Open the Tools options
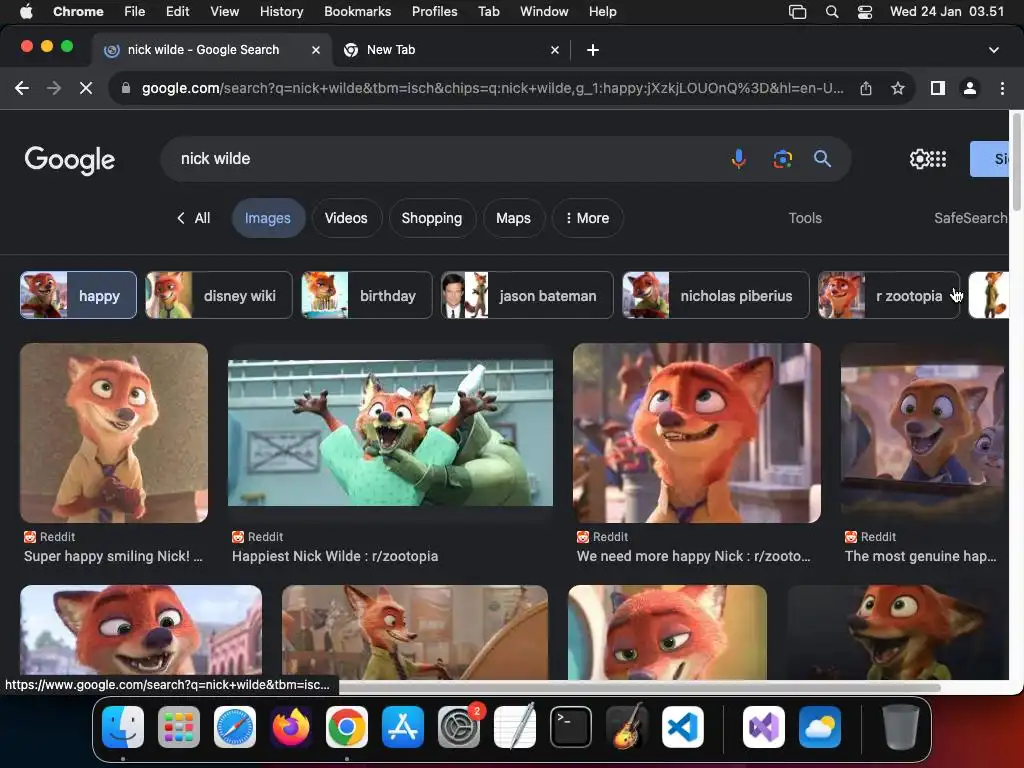The image size is (1024, 768). (x=805, y=218)
